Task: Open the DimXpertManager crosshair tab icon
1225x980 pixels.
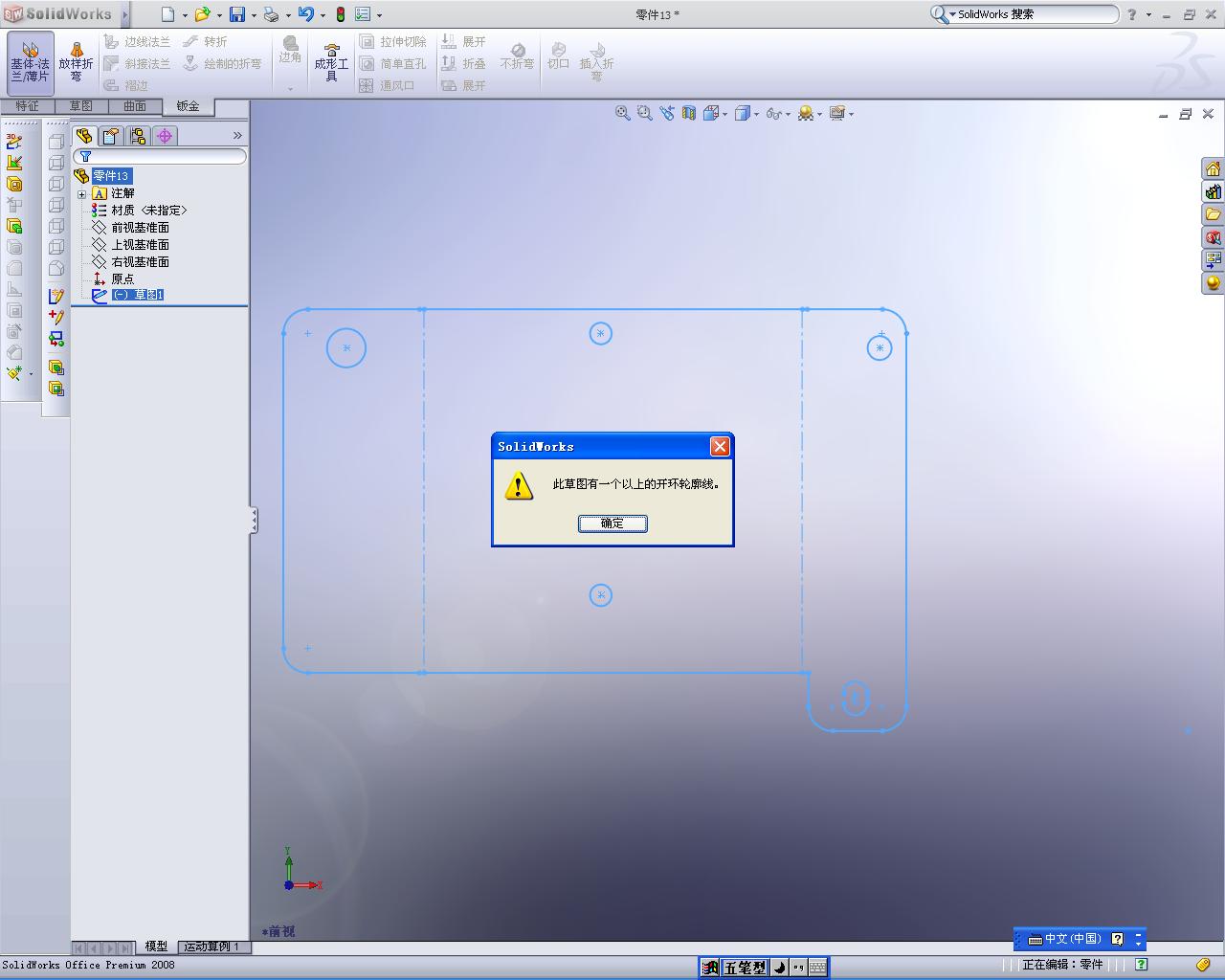Action: click(165, 136)
